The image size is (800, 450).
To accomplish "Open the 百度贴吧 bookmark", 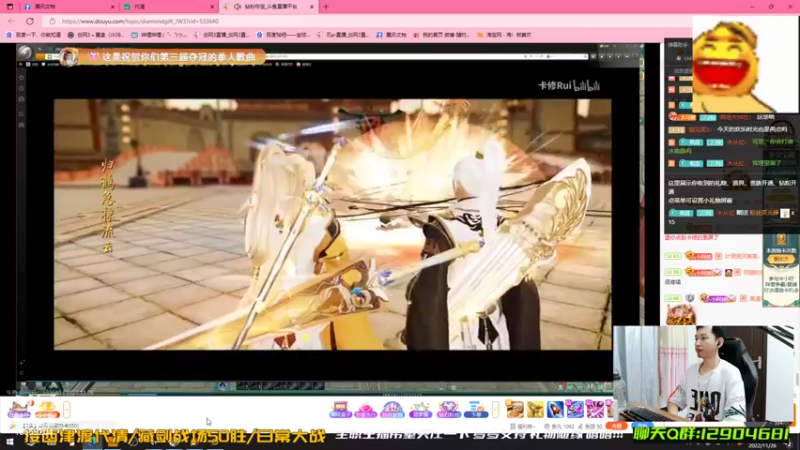I will pyautogui.click(x=283, y=35).
